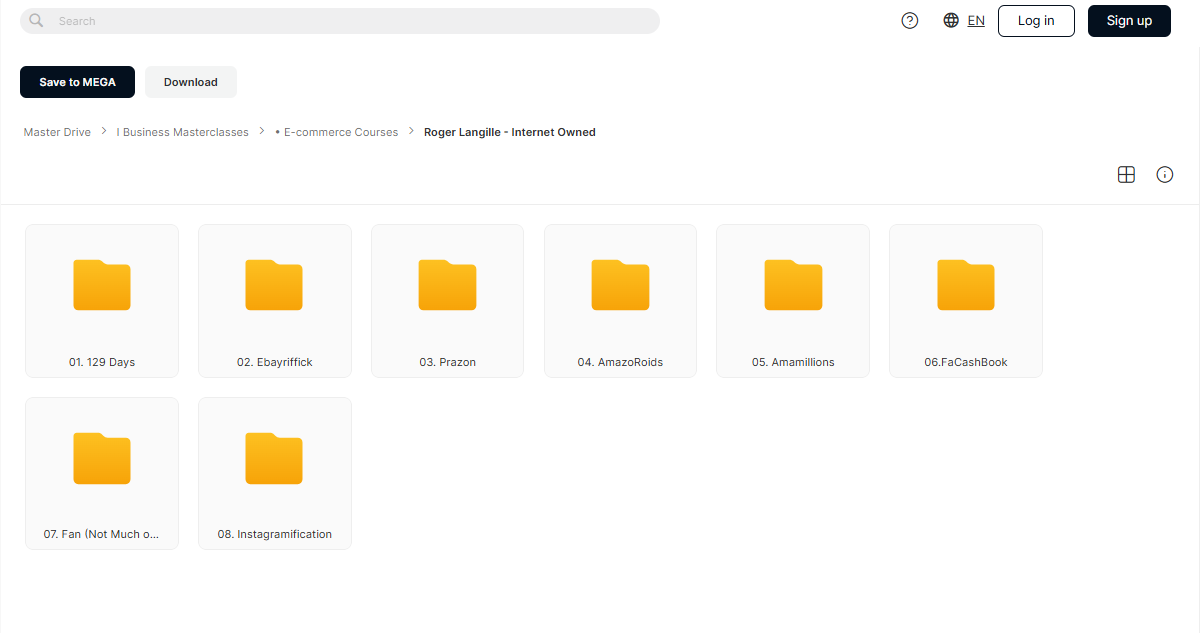The width and height of the screenshot is (1200, 633).
Task: Select the "01. 129 Days" folder name
Action: pos(102,362)
